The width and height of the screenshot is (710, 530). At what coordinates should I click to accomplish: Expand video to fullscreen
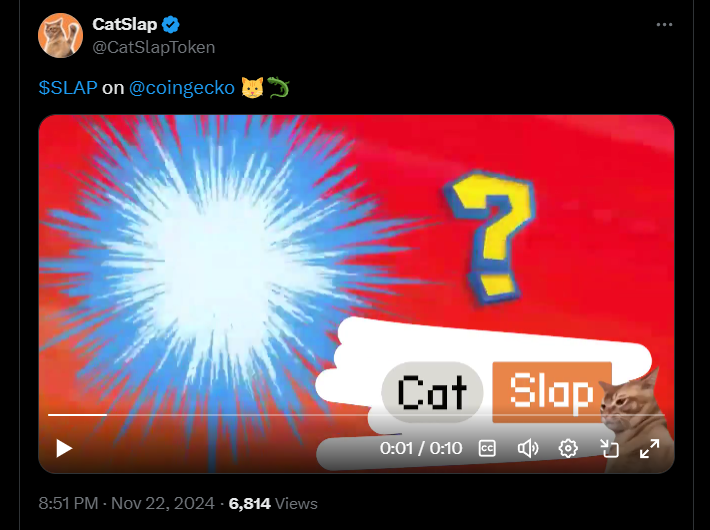tap(649, 448)
